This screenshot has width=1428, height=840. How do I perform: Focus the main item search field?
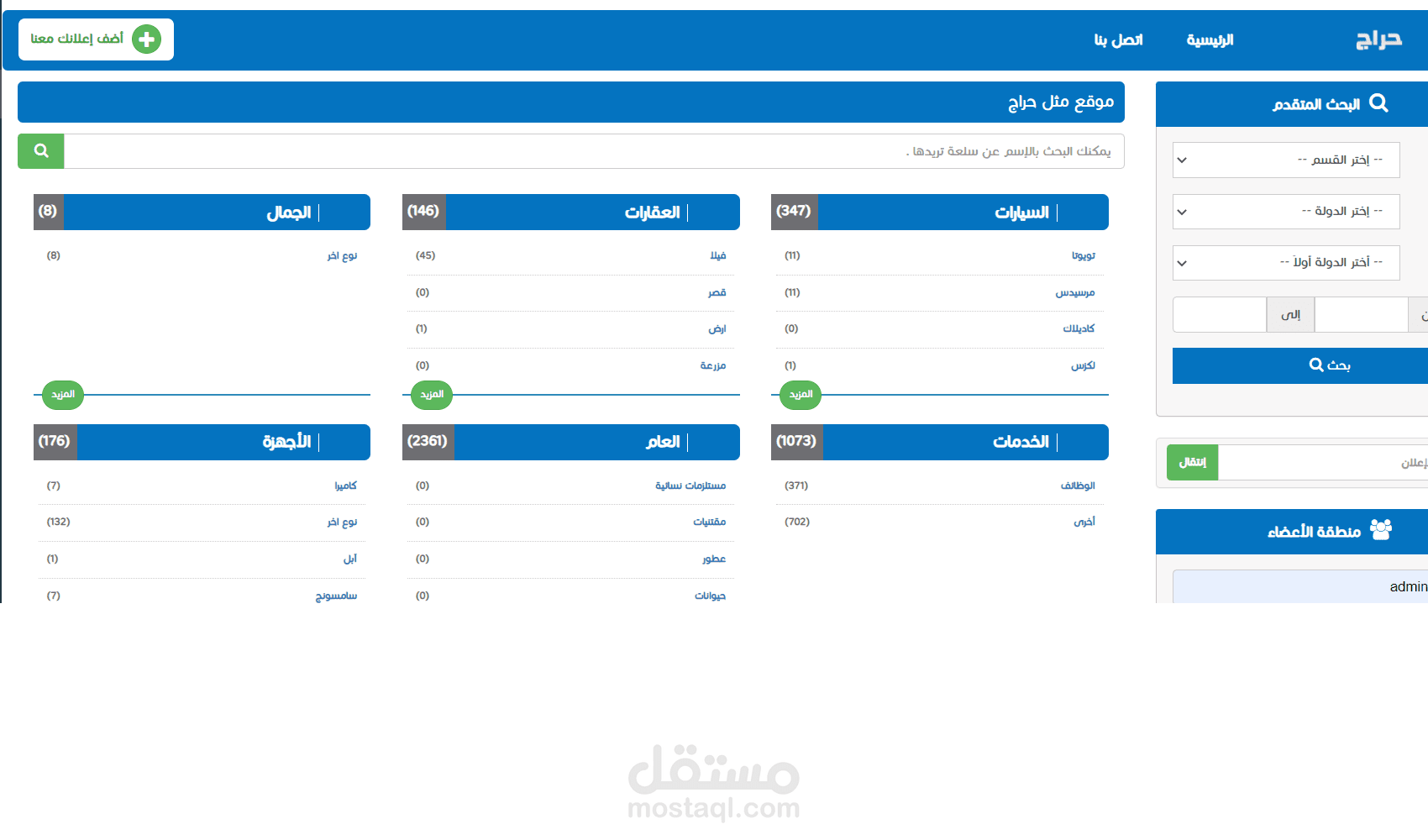tap(594, 151)
